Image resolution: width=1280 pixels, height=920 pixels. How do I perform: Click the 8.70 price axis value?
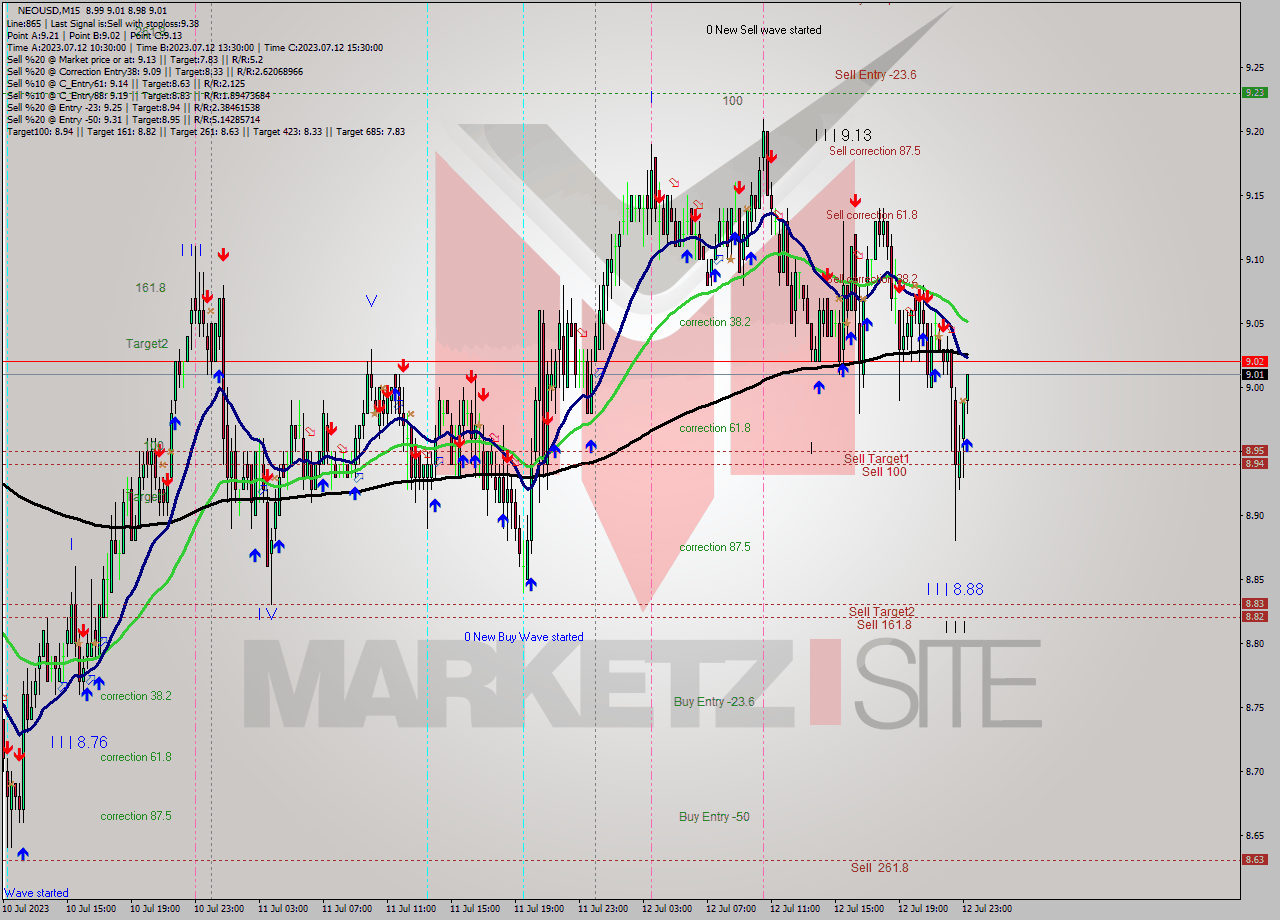[x=1255, y=771]
